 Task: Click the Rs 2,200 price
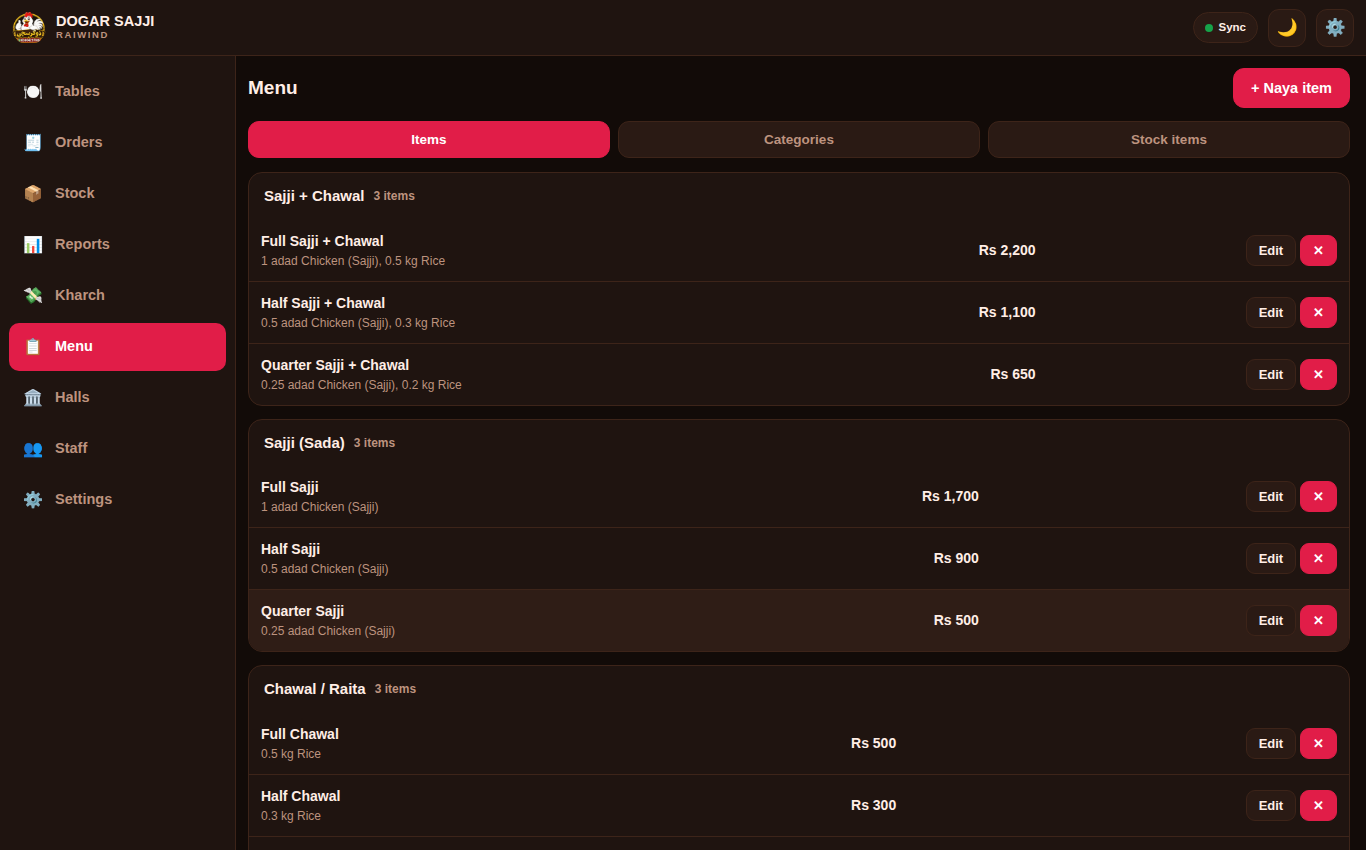[1007, 250]
